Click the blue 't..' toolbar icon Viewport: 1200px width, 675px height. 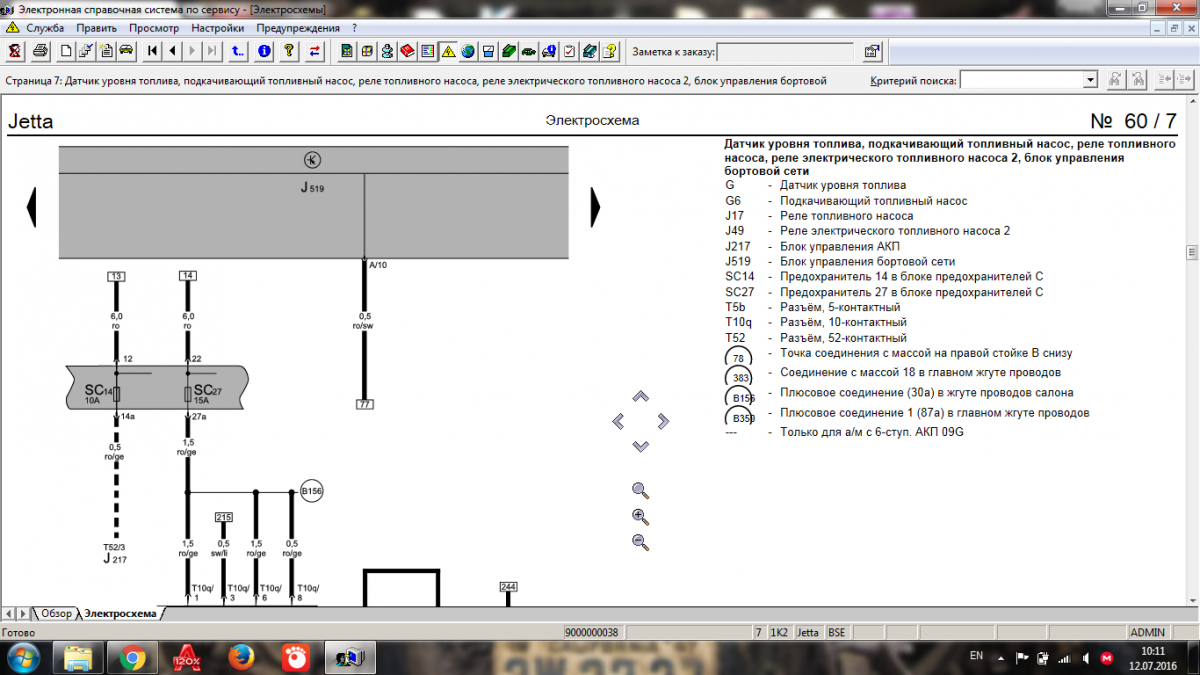(238, 50)
